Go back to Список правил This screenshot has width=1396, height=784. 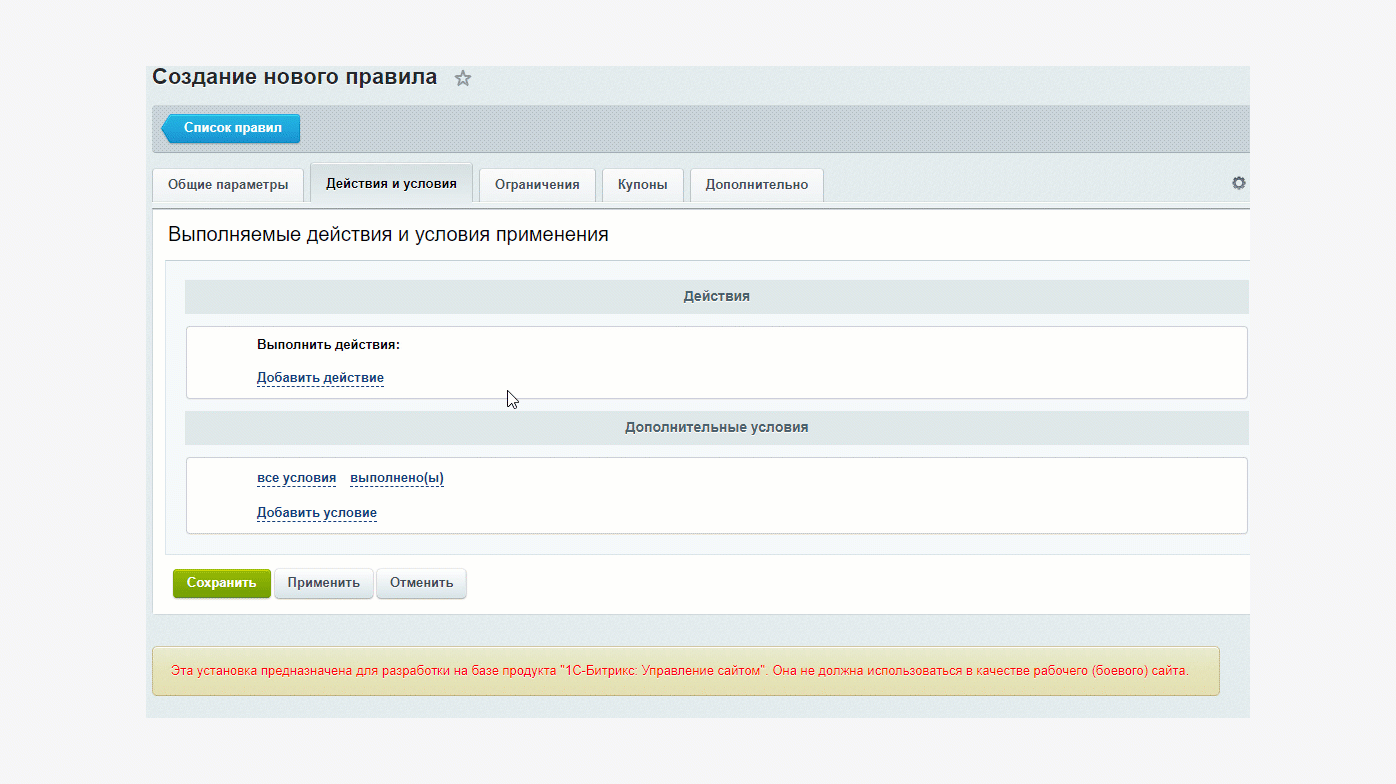(x=232, y=128)
